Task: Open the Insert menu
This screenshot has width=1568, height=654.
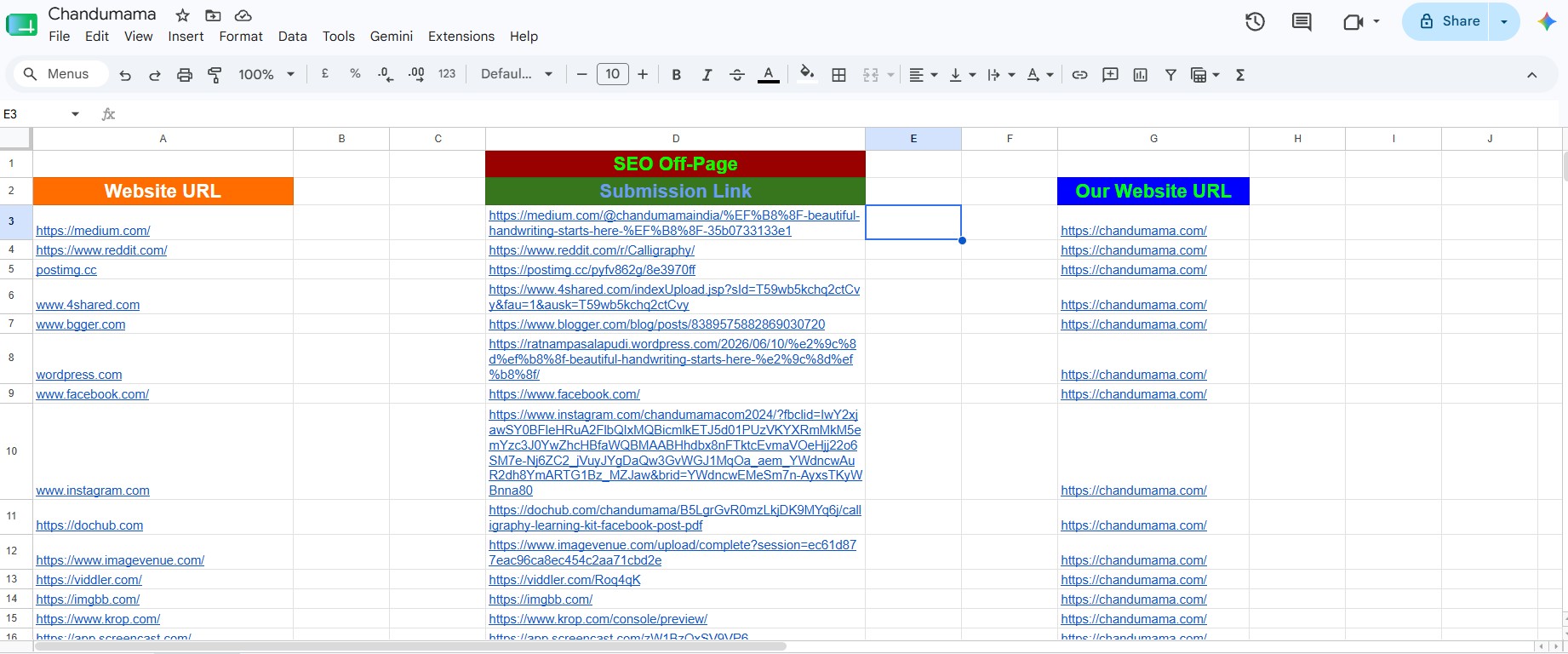Action: coord(186,37)
